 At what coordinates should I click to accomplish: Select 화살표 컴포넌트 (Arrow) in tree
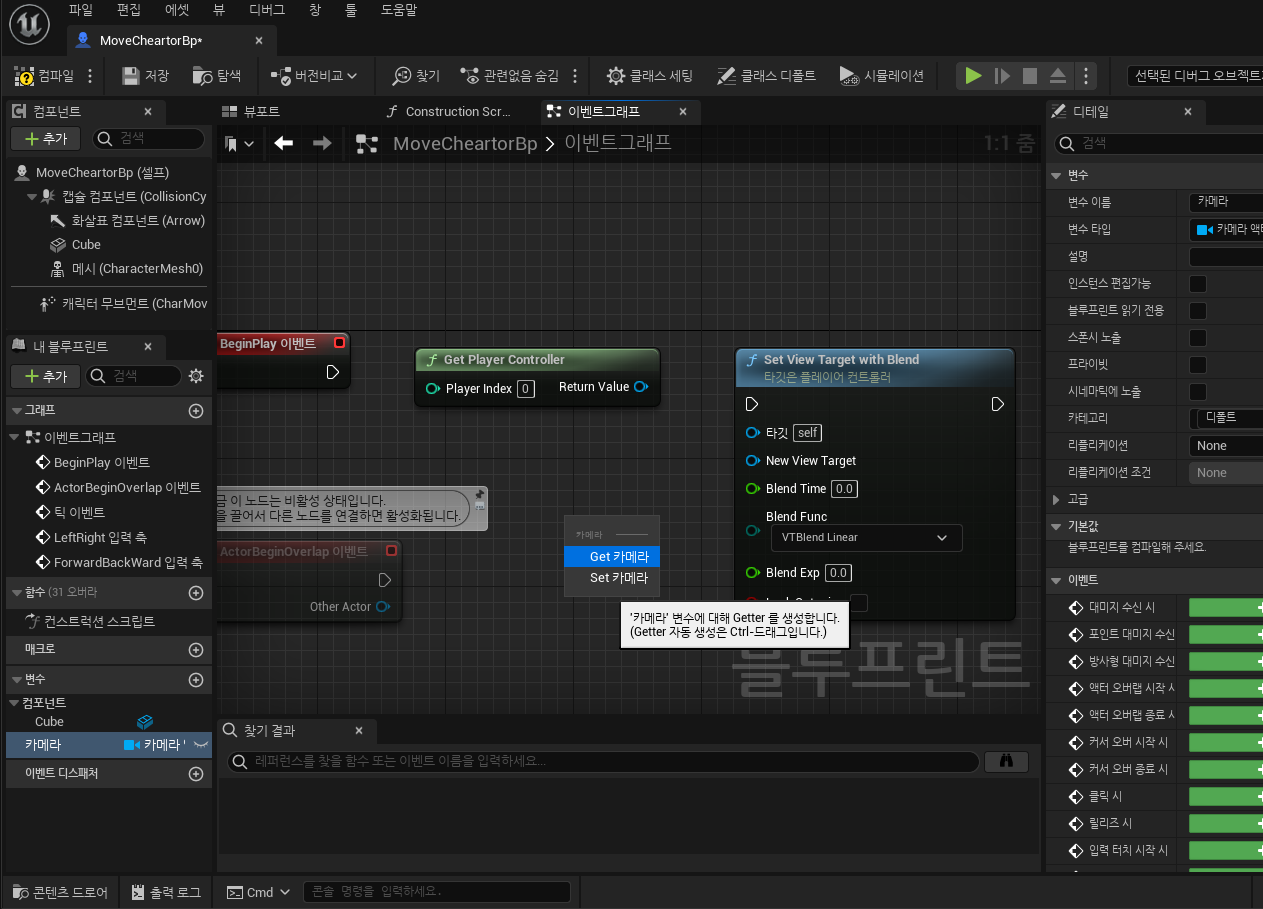138,221
